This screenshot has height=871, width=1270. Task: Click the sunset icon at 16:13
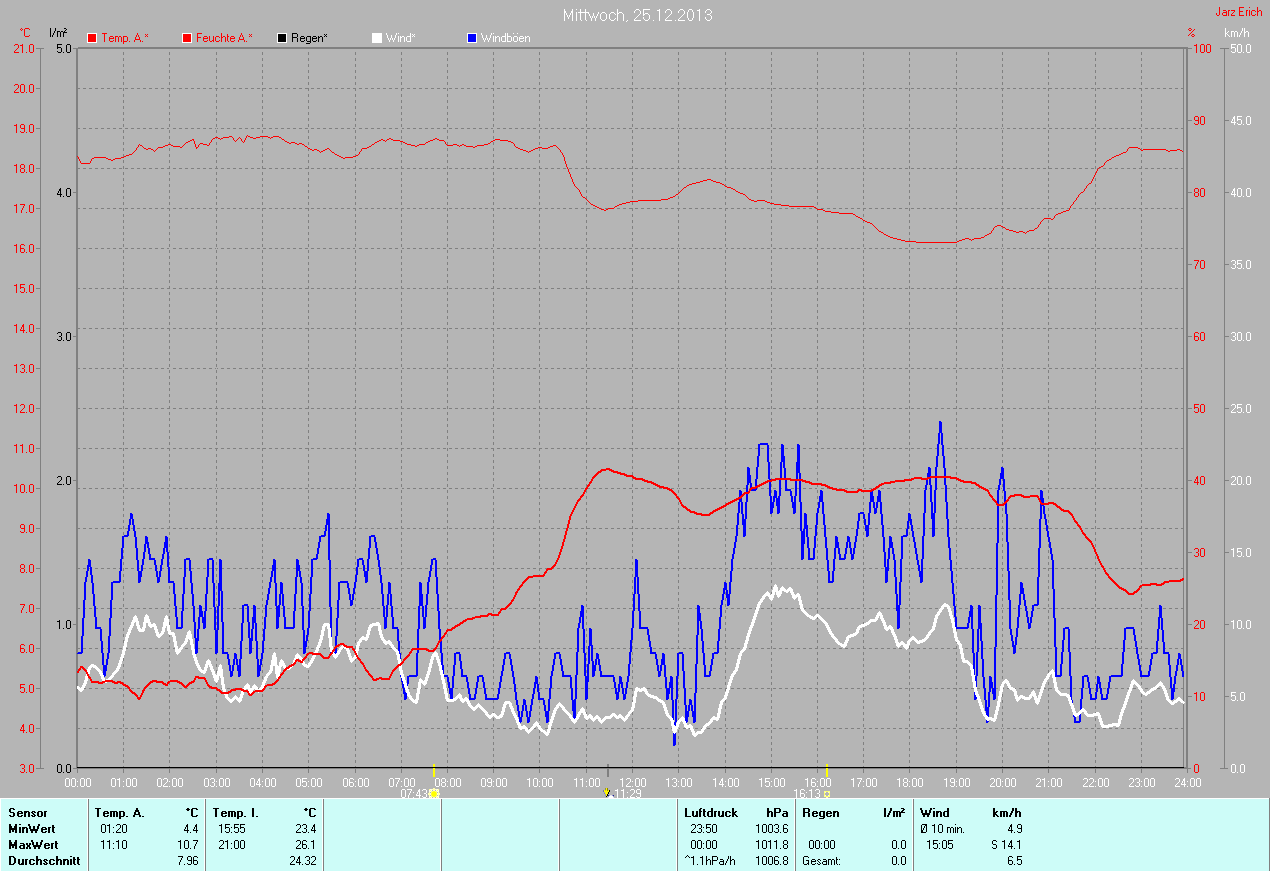pyautogui.click(x=827, y=793)
